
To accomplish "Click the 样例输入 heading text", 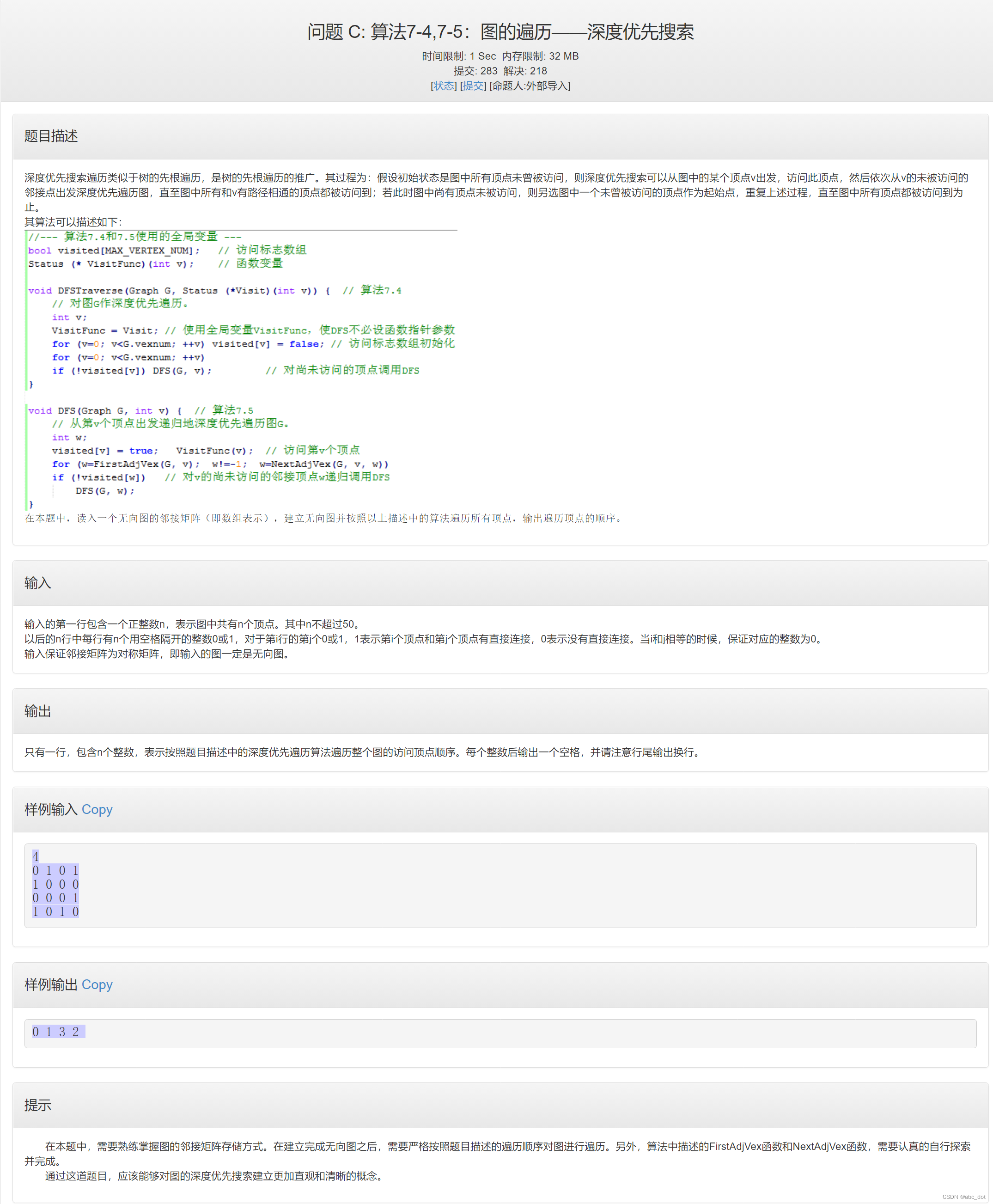I will [x=51, y=809].
